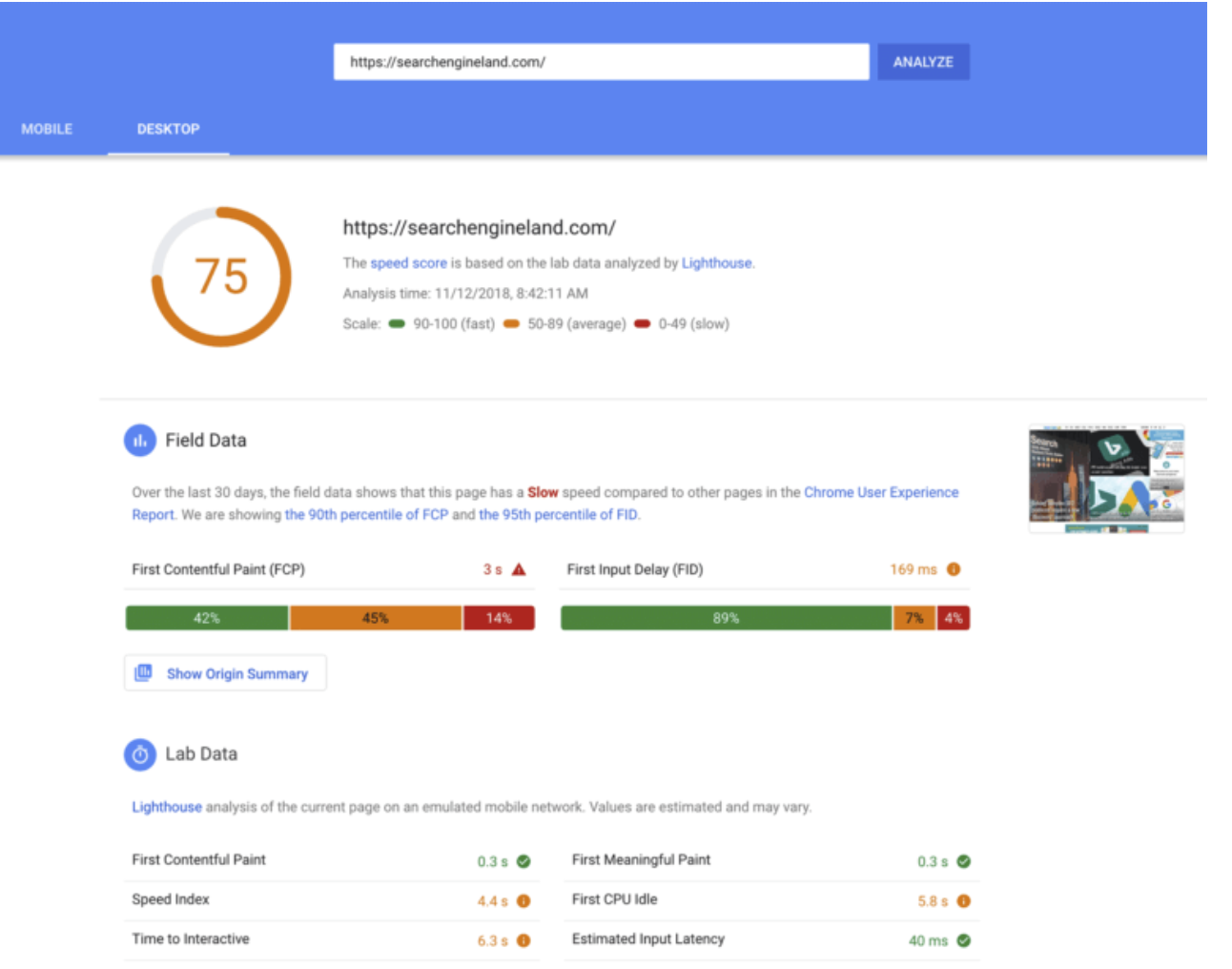The height and width of the screenshot is (969, 1232).
Task: Click the First Input Delay (FID) label
Action: [635, 569]
